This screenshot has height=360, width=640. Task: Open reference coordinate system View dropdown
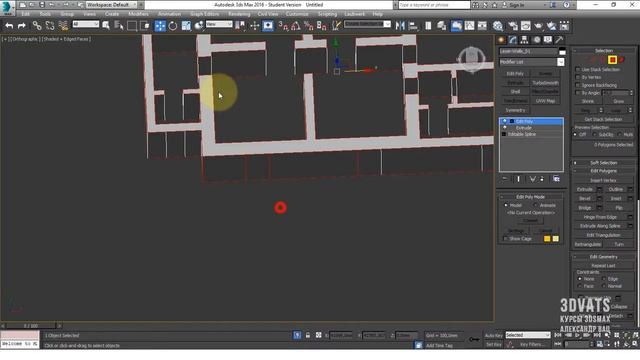click(219, 24)
